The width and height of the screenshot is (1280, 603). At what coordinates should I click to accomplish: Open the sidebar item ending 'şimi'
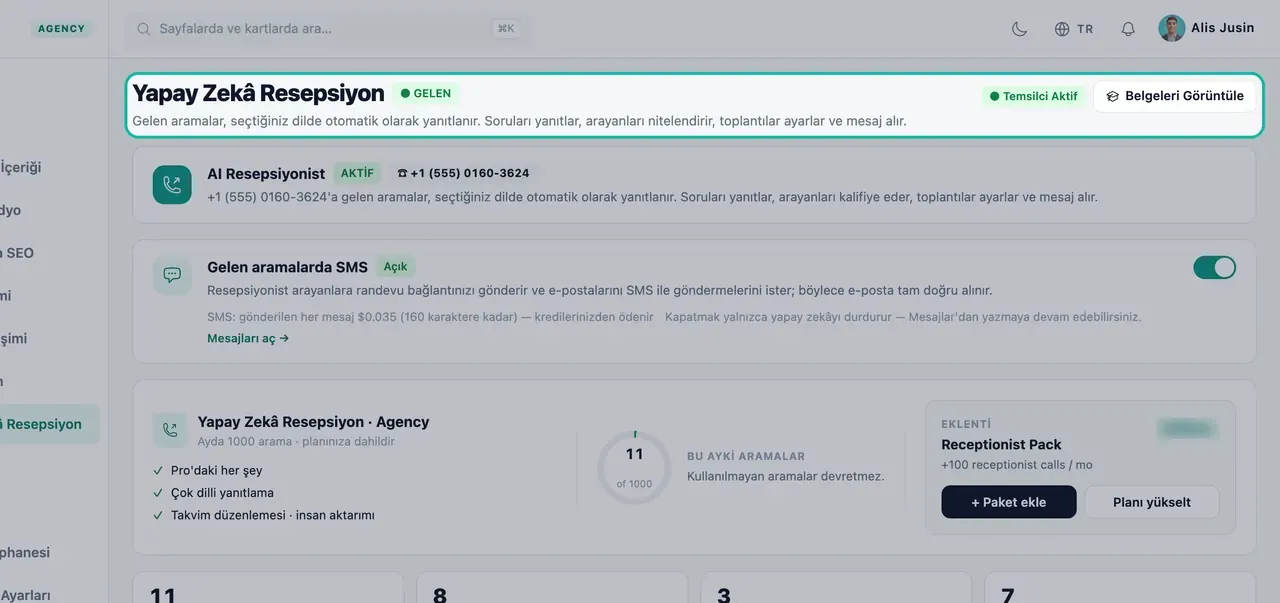(14, 338)
